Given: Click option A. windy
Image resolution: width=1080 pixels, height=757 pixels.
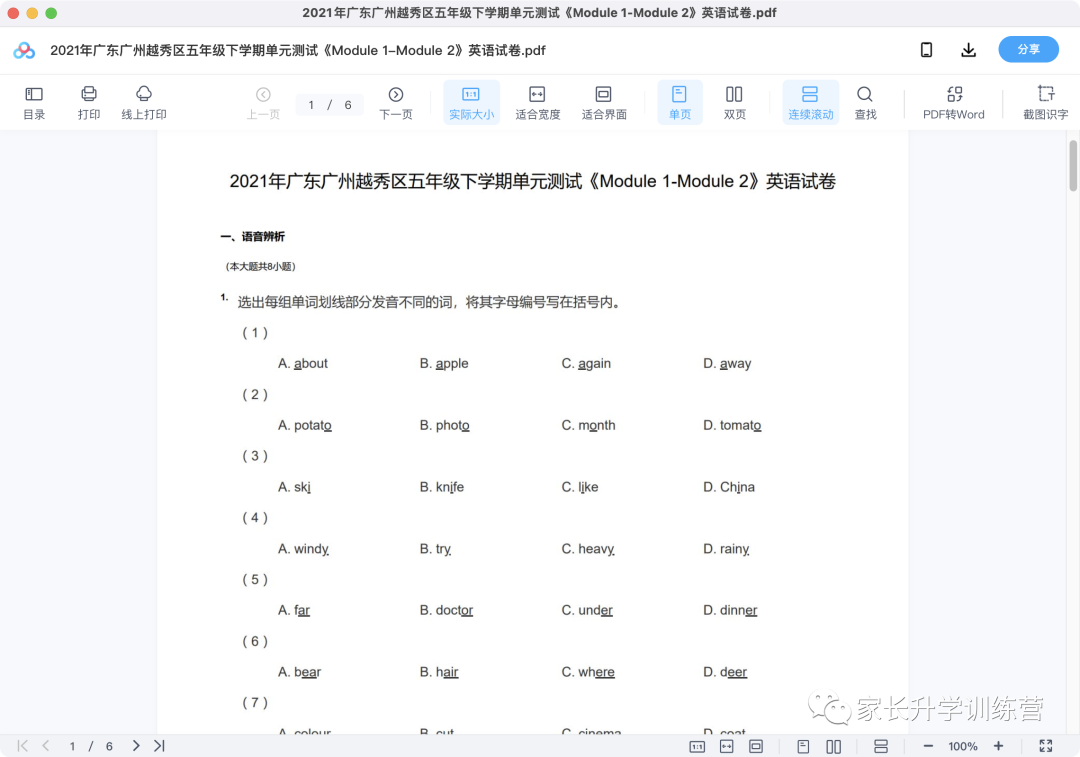Looking at the screenshot, I should pos(304,549).
